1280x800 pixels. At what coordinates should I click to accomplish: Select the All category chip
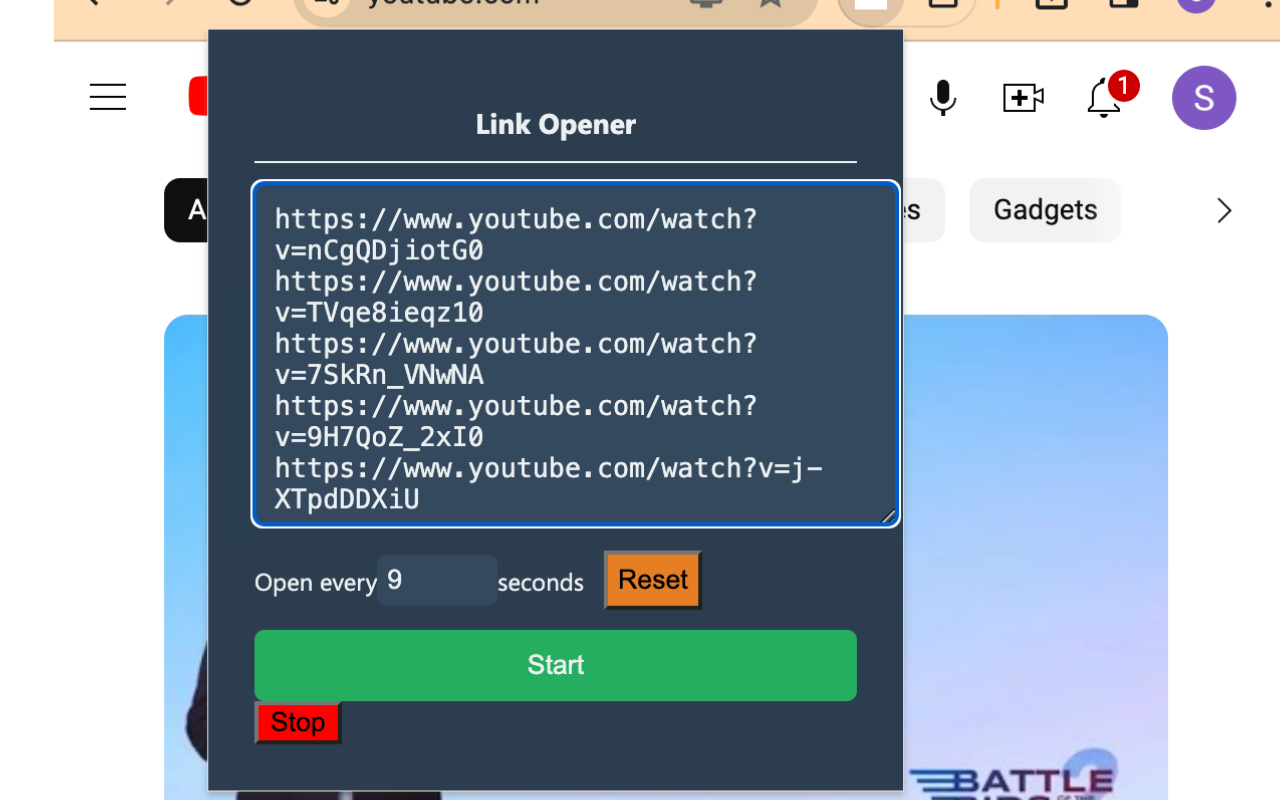point(185,210)
